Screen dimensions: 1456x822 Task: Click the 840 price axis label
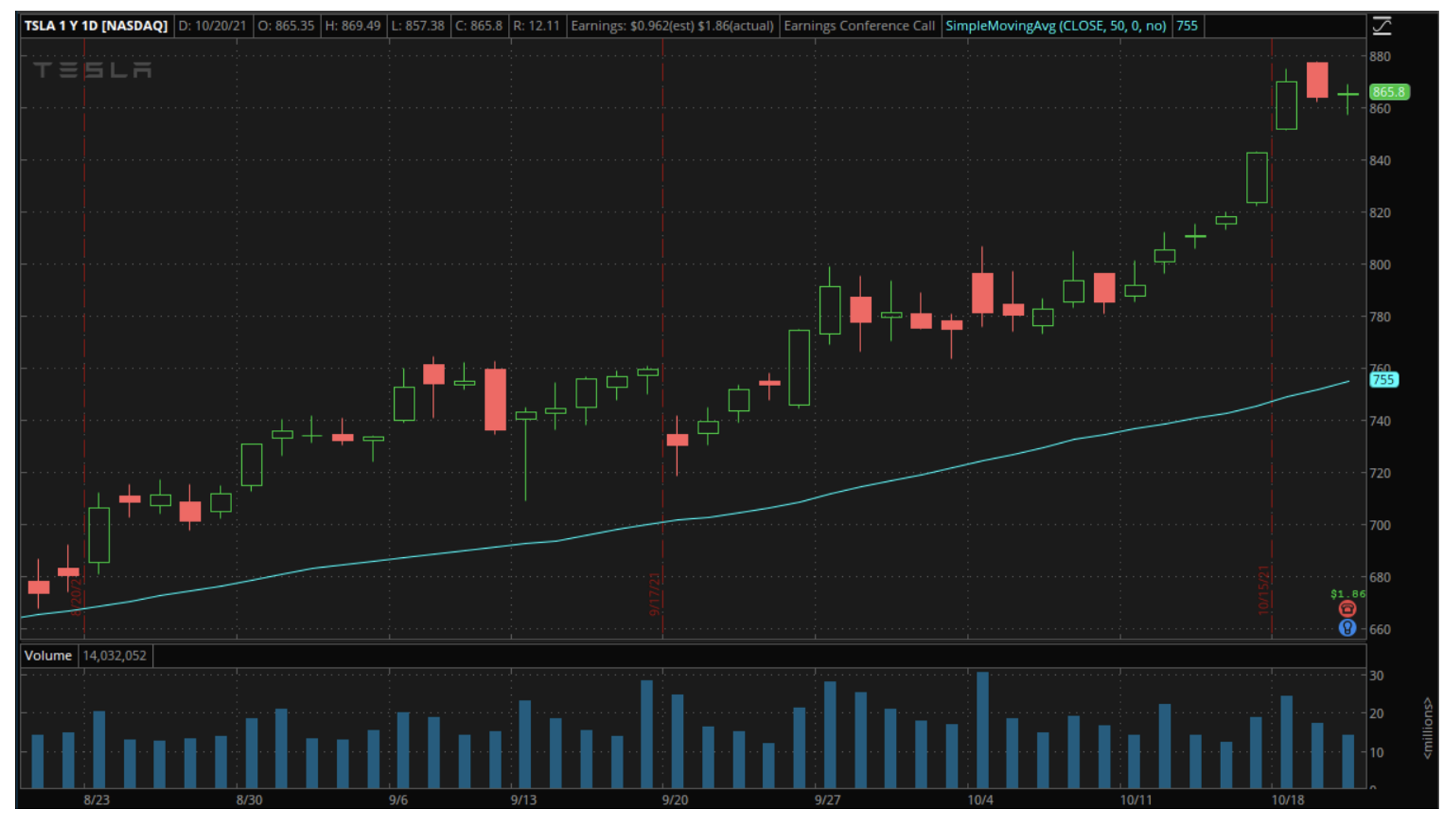(1380, 161)
